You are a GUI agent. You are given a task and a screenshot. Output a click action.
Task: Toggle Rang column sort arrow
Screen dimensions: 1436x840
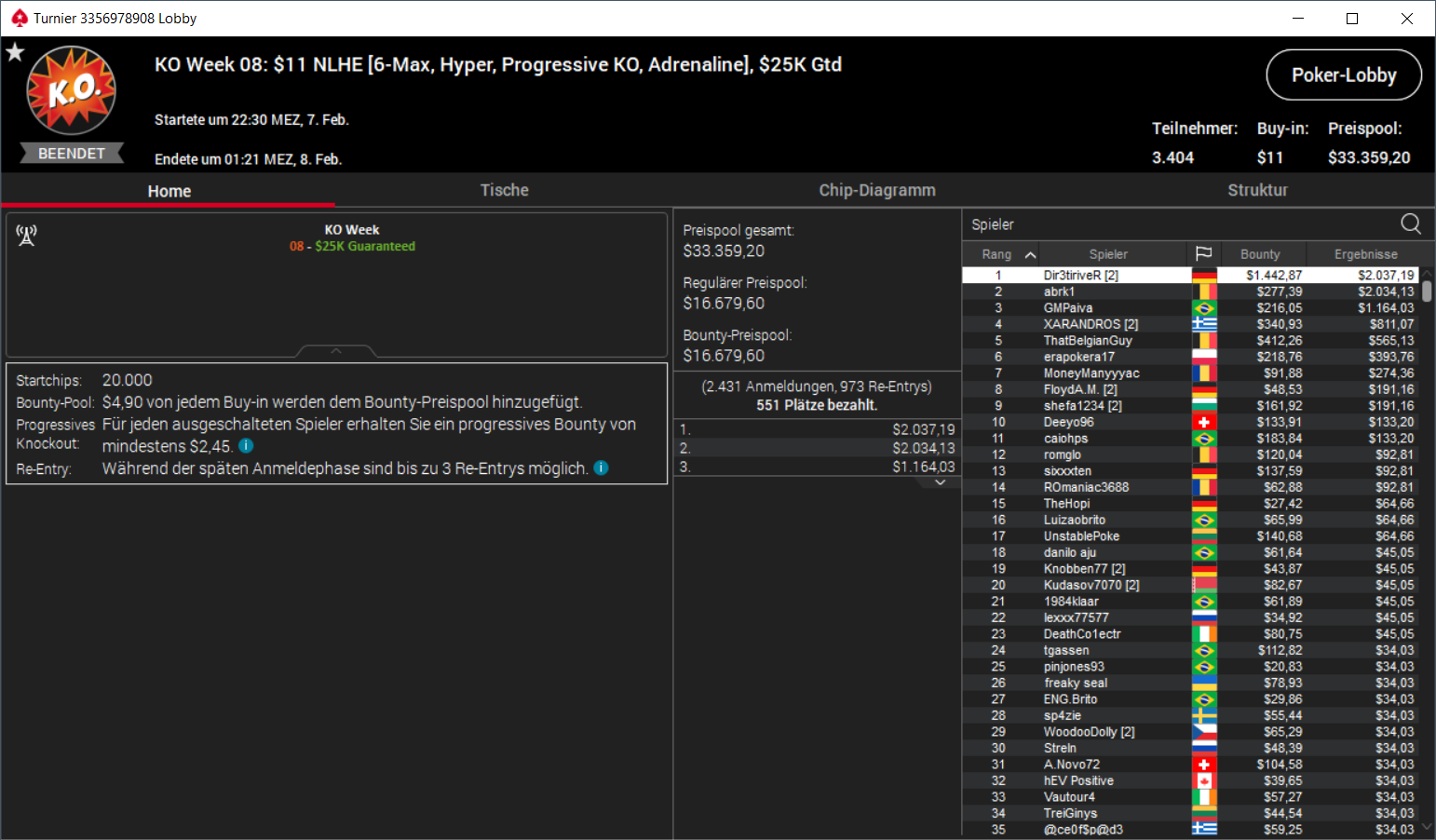[1030, 254]
